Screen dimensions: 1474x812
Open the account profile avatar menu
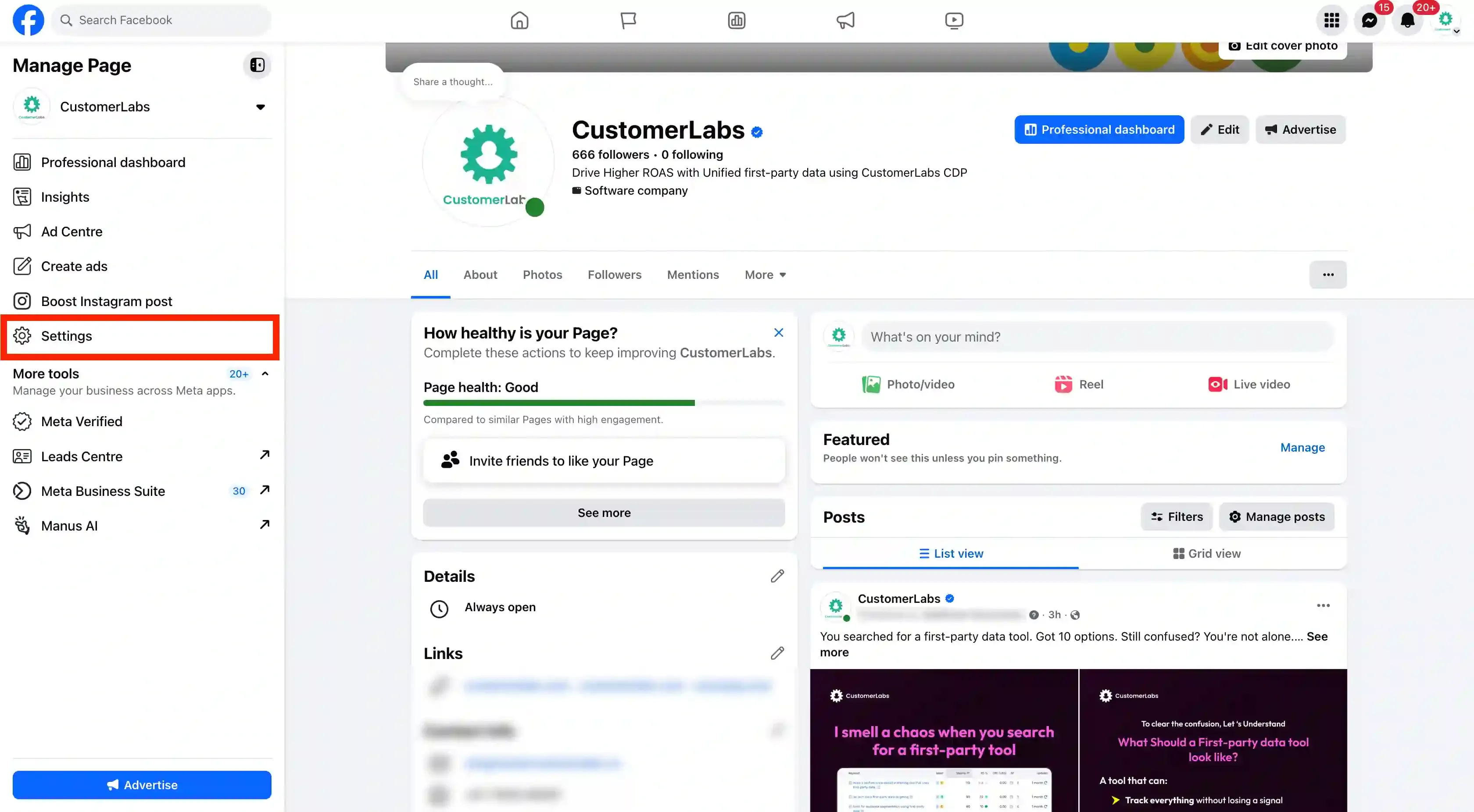[1445, 21]
